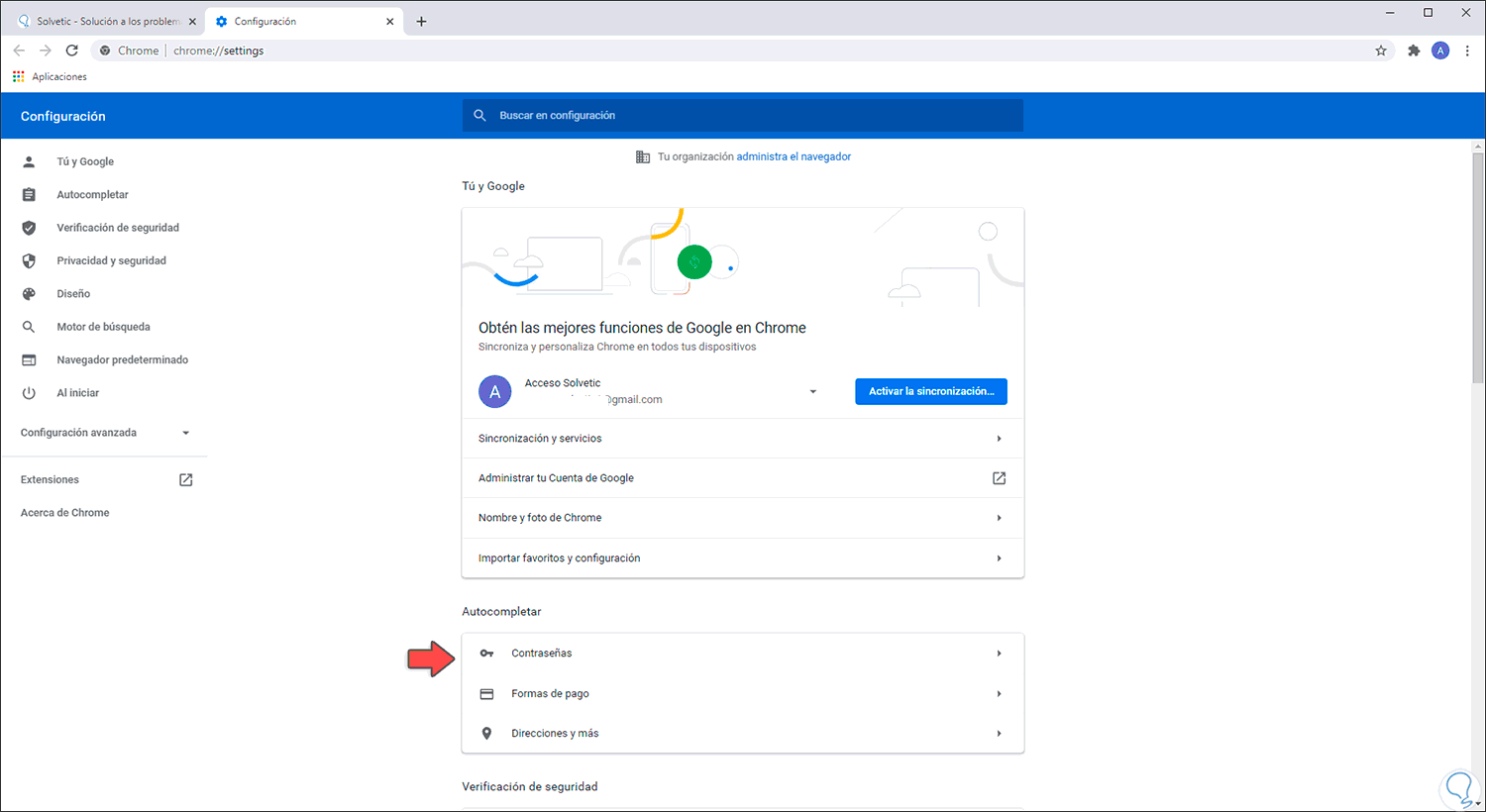Open Verificación de seguridad in sidebar
Screen dimensions: 1486x812
(118, 228)
